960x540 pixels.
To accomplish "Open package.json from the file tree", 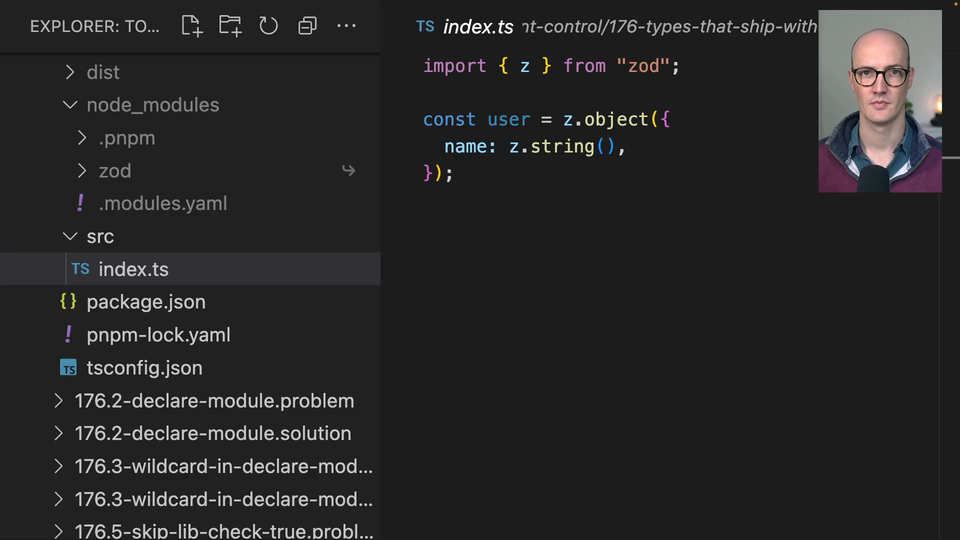I will (145, 302).
